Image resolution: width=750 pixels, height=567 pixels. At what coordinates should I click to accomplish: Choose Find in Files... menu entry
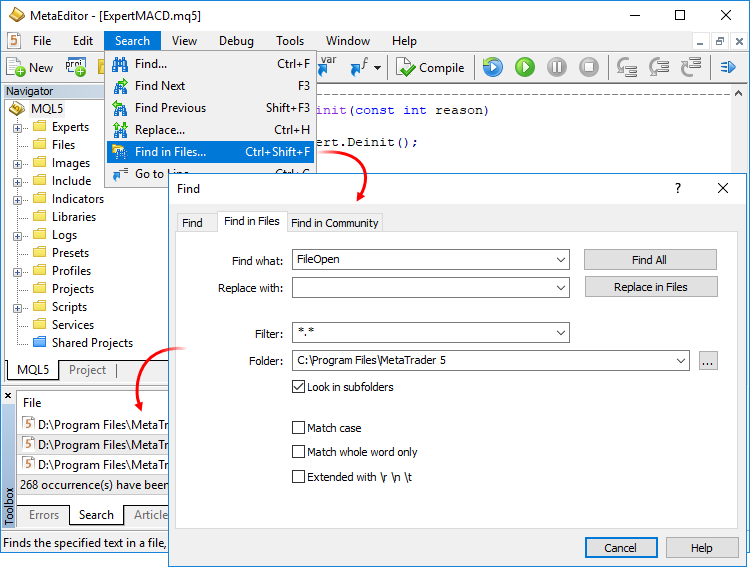coord(210,152)
